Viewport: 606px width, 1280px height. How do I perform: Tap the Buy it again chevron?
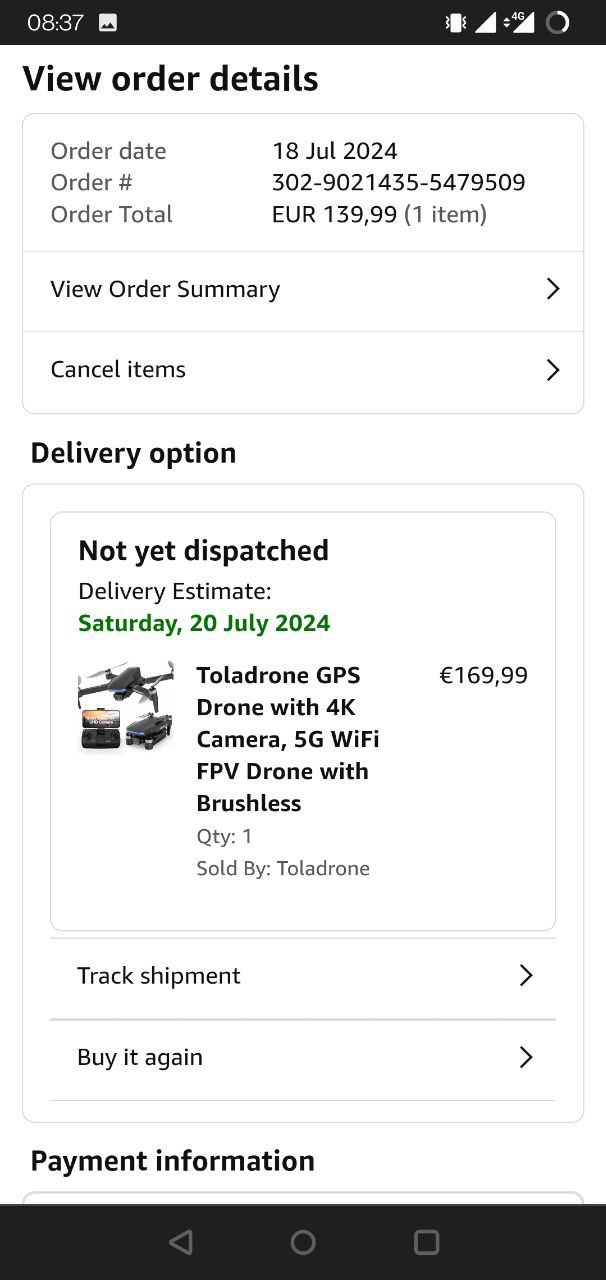526,1057
